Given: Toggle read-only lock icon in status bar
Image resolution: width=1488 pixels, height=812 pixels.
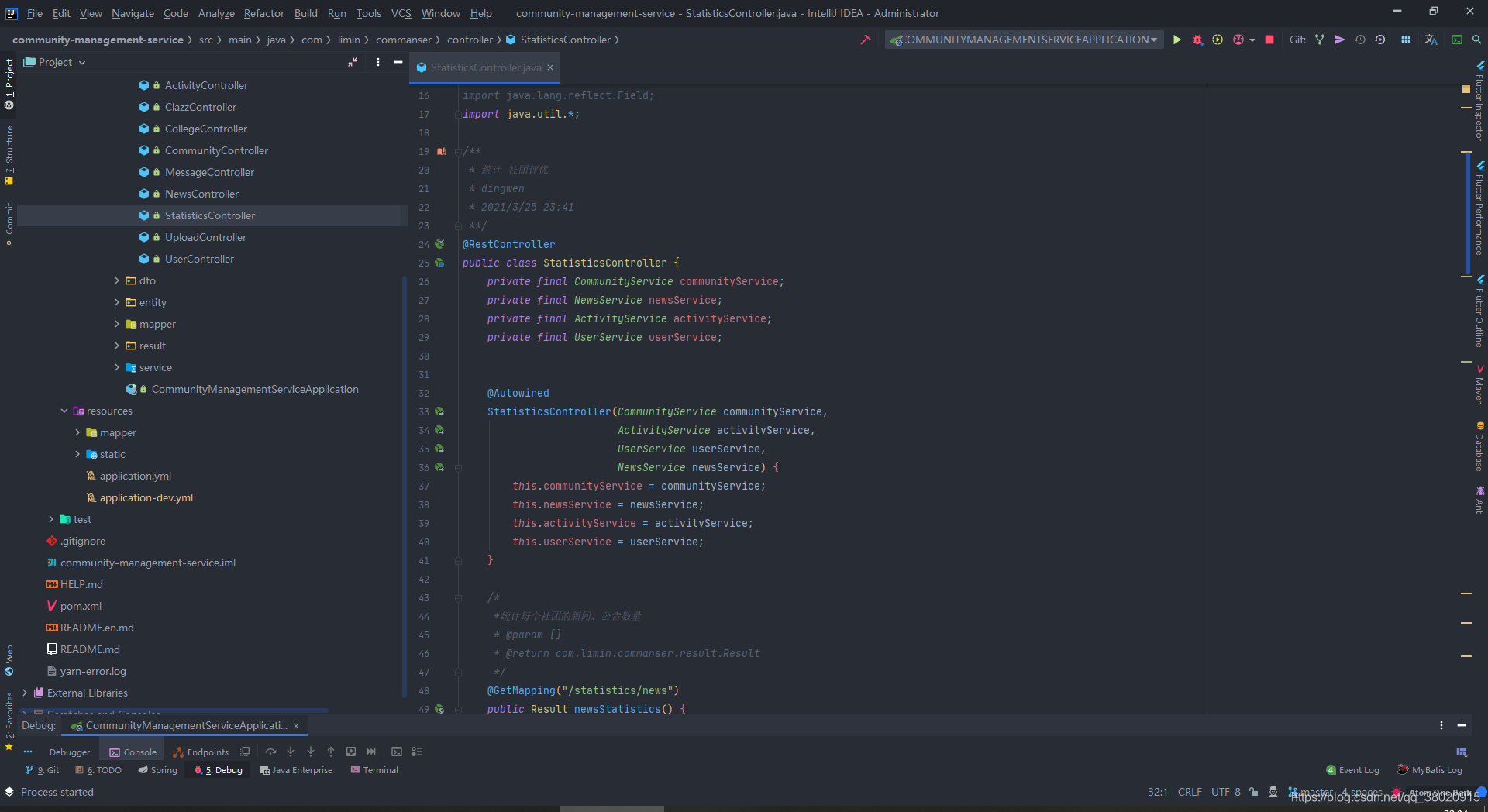Looking at the screenshot, I should pos(1254,792).
